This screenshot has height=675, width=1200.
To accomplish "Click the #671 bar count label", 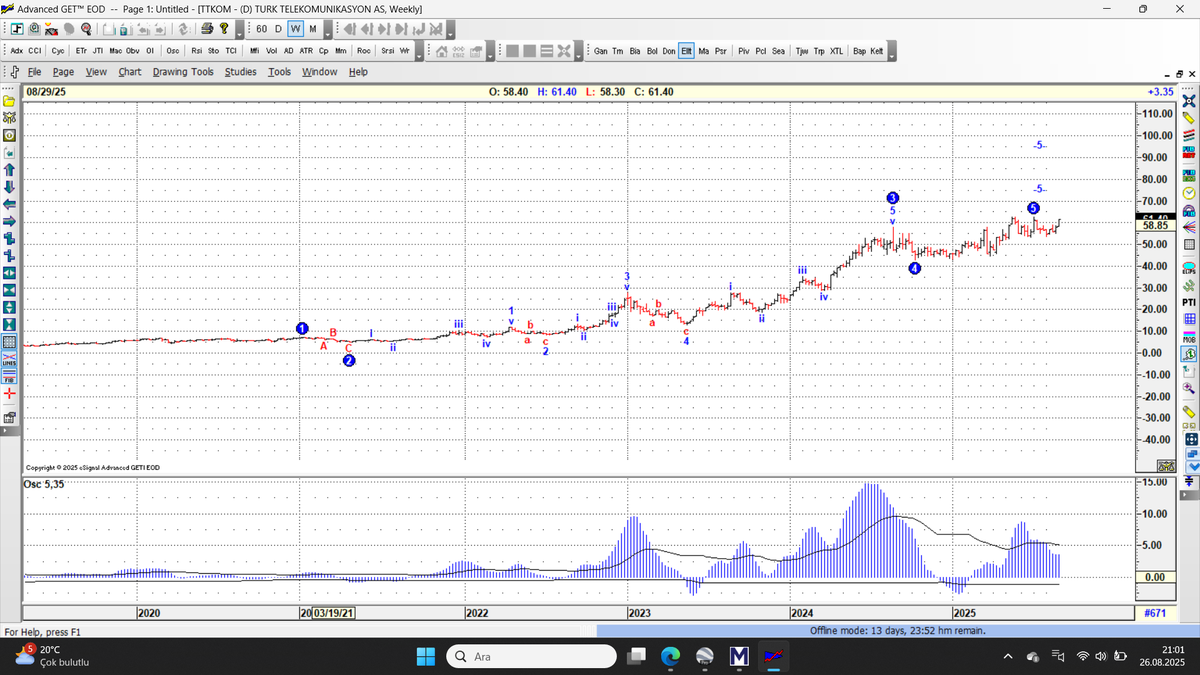I will (x=1156, y=612).
